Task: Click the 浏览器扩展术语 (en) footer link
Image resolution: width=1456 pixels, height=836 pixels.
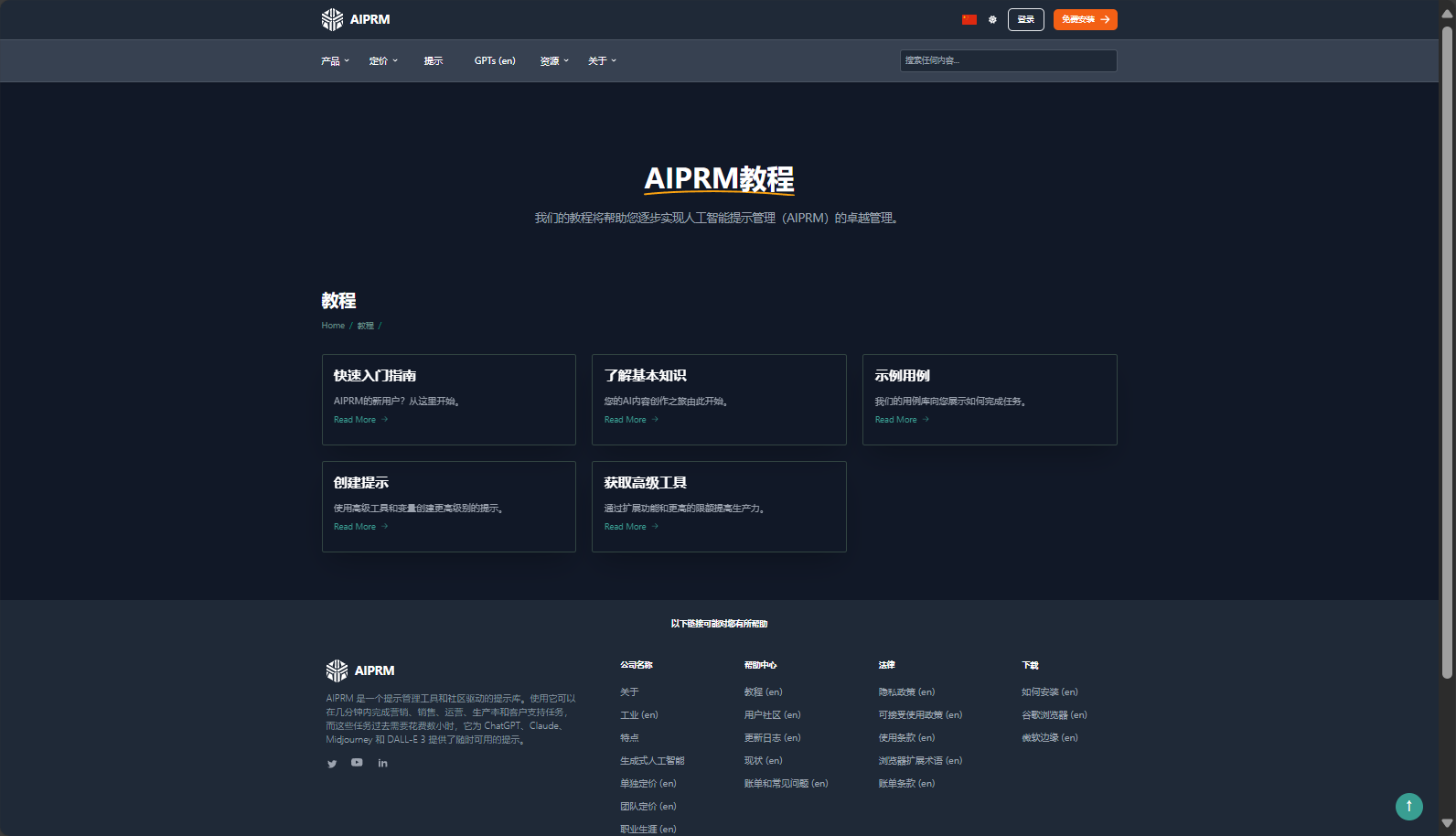Action: (921, 761)
